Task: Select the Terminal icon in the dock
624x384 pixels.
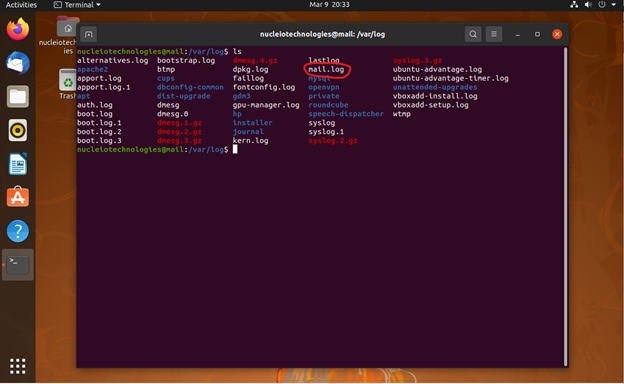Action: pyautogui.click(x=18, y=265)
